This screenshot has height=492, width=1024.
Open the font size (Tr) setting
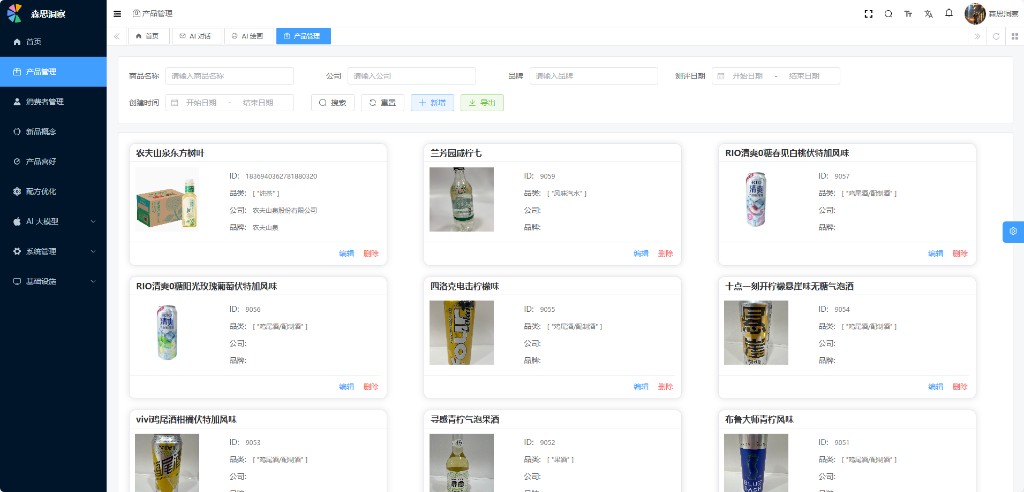908,14
